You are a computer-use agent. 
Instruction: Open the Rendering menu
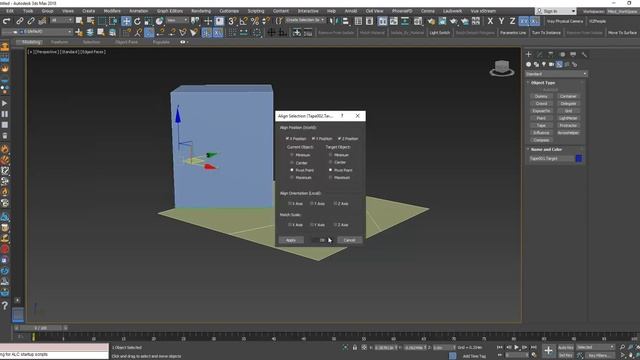[201, 11]
